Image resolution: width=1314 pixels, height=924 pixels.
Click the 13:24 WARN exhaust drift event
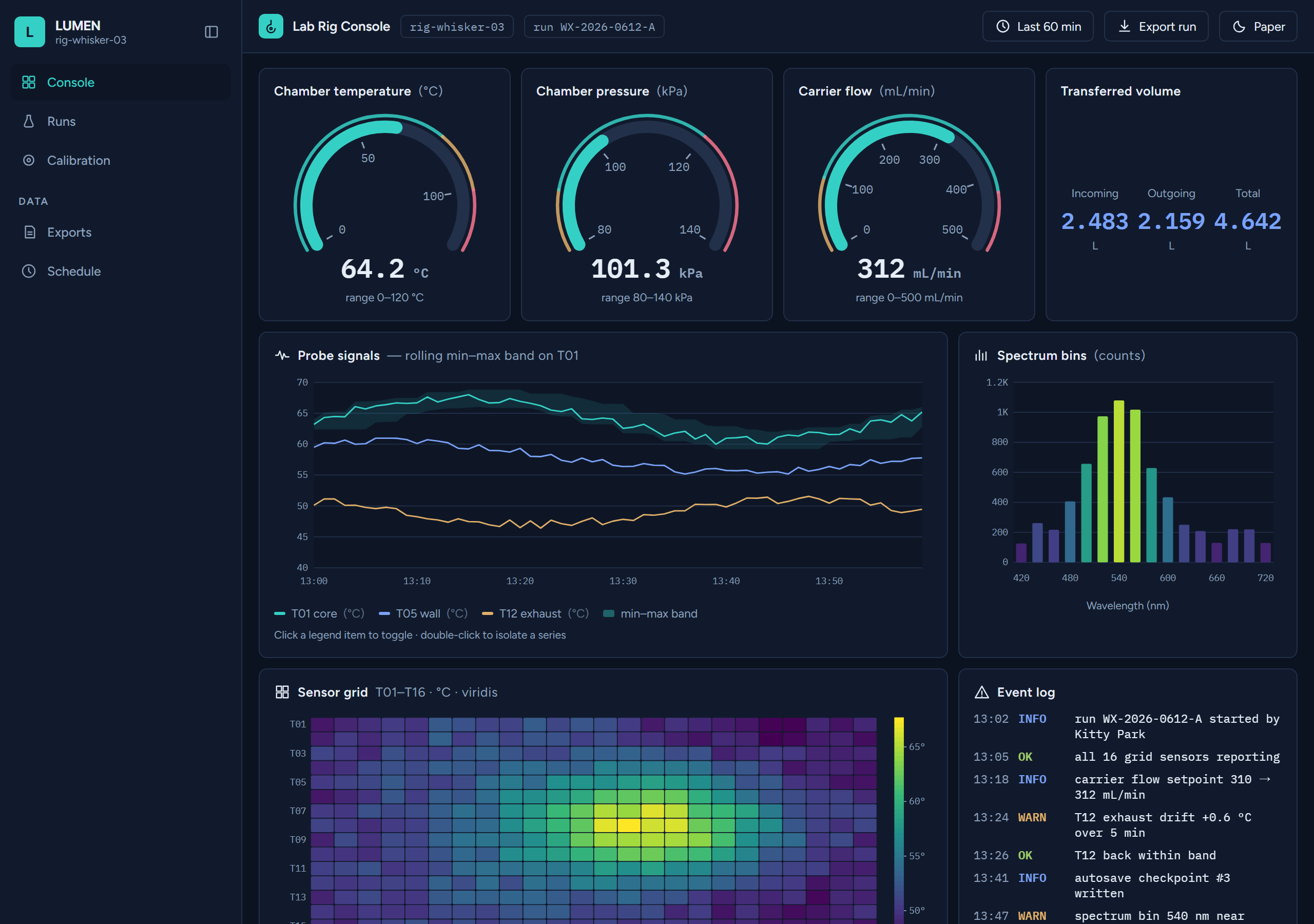(x=1128, y=825)
